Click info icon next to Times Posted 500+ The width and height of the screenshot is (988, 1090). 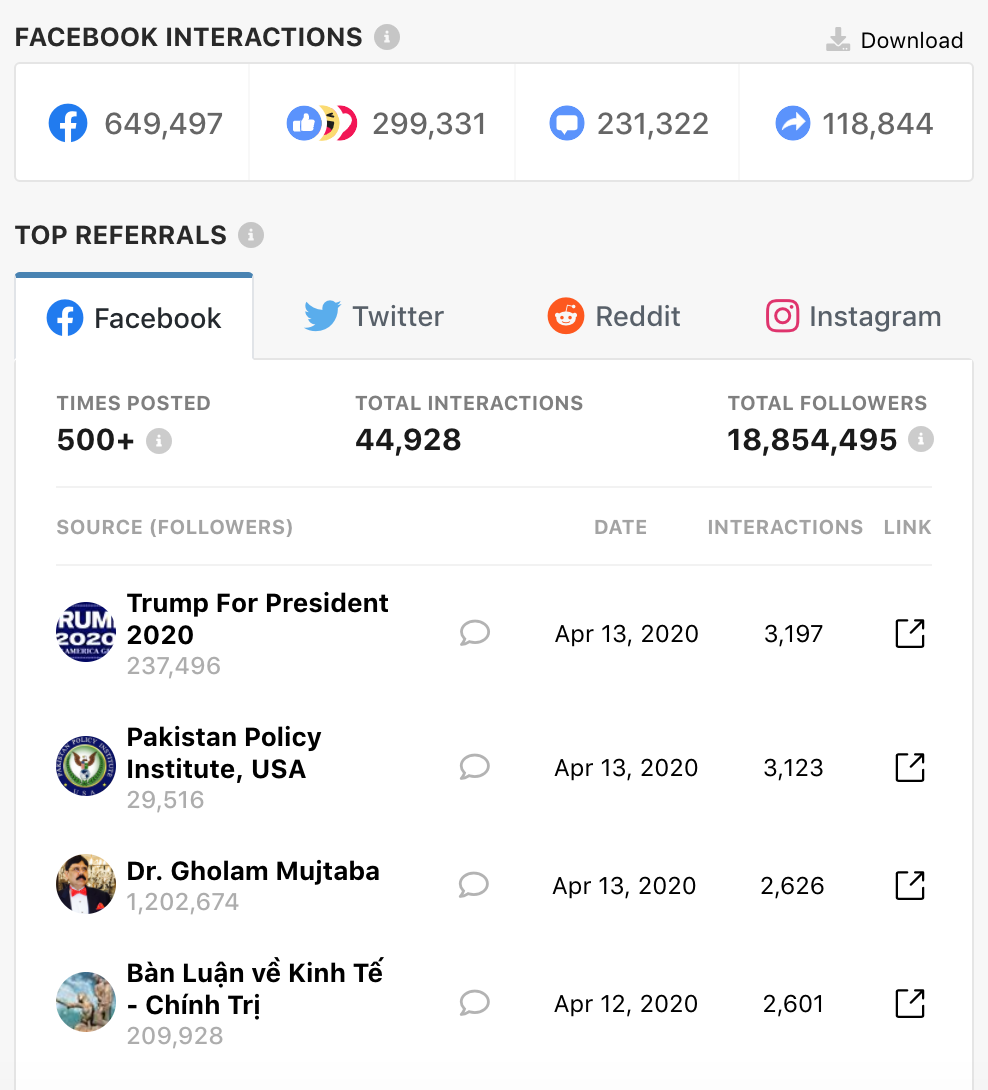pyautogui.click(x=159, y=441)
